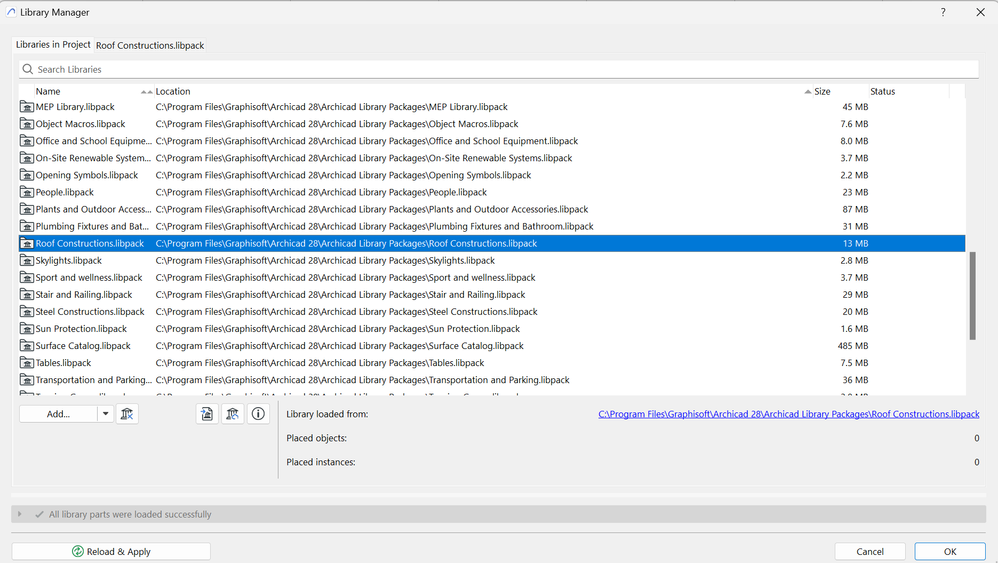Click the Add... button
This screenshot has width=998, height=563.
(x=59, y=414)
